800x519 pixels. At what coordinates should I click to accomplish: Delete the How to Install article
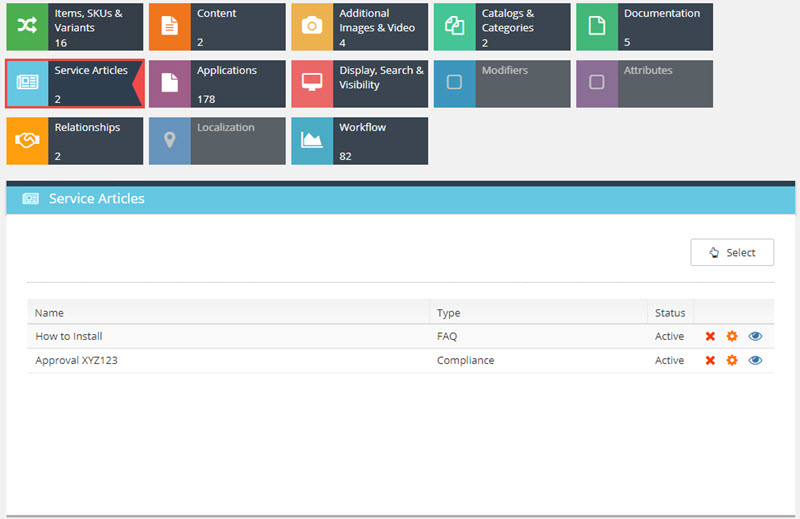pos(710,336)
